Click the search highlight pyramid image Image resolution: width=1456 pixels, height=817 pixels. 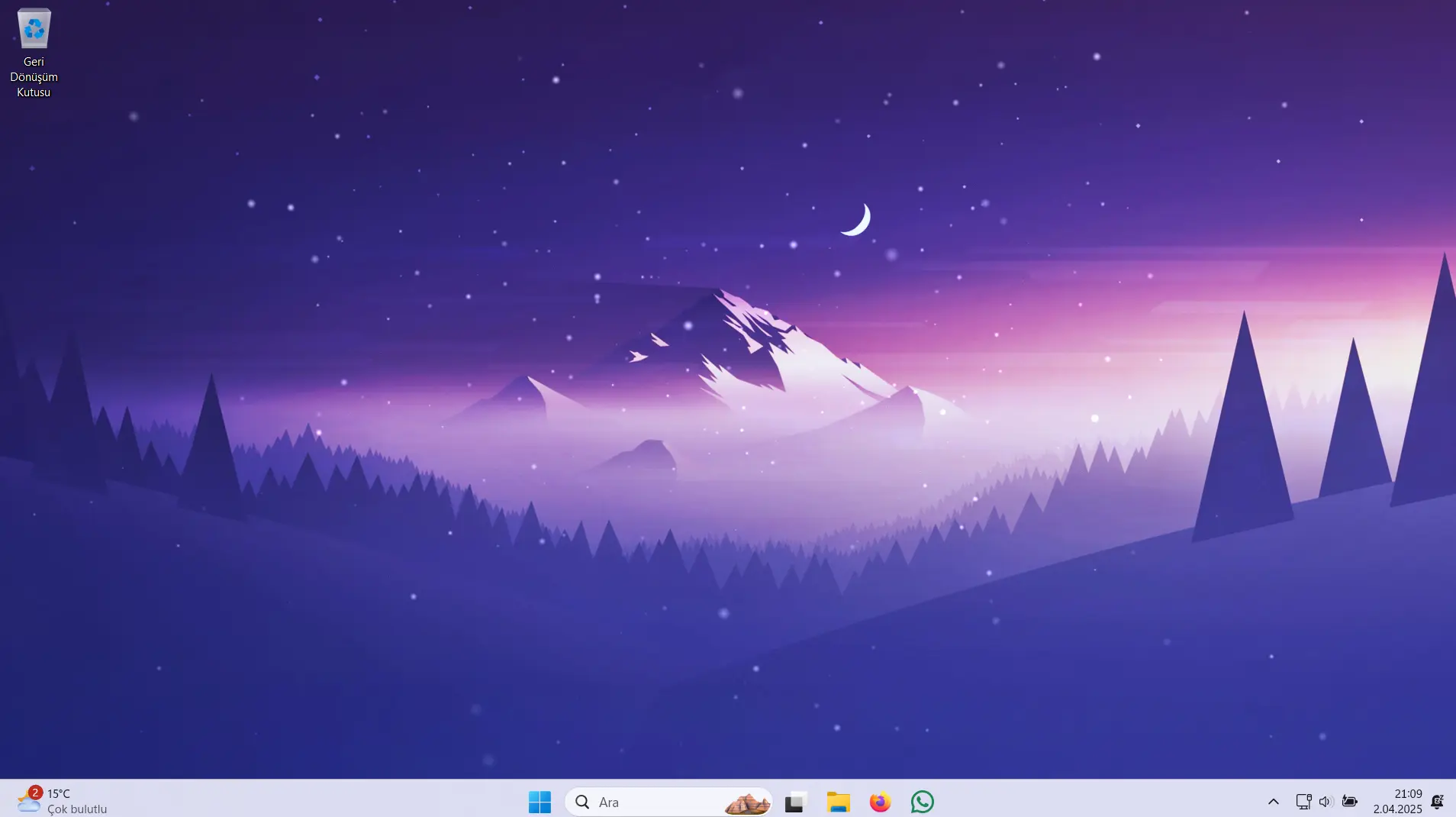[746, 803]
